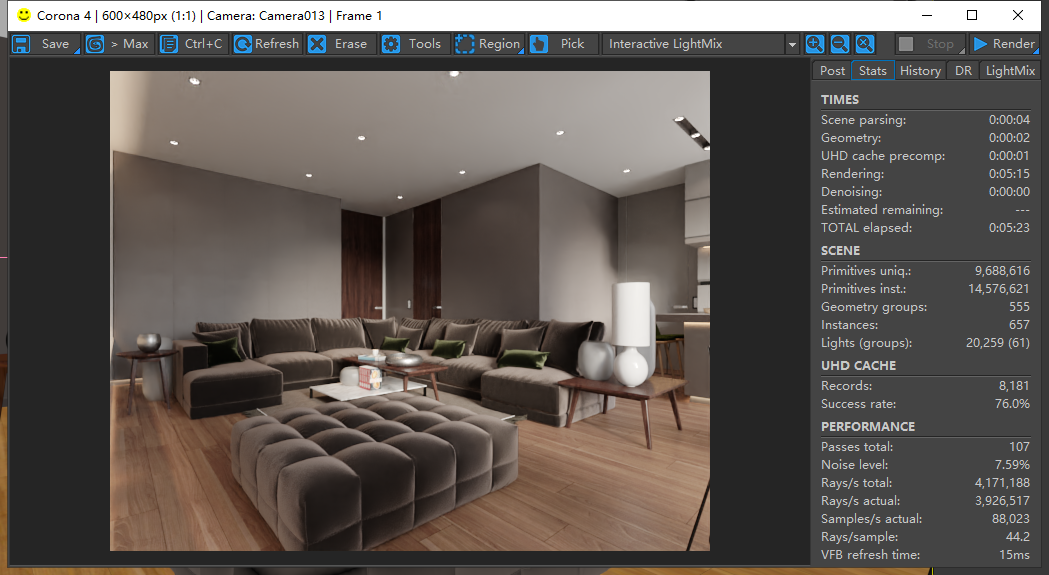Click the rendered living room image
The height and width of the screenshot is (575, 1049).
point(409,310)
